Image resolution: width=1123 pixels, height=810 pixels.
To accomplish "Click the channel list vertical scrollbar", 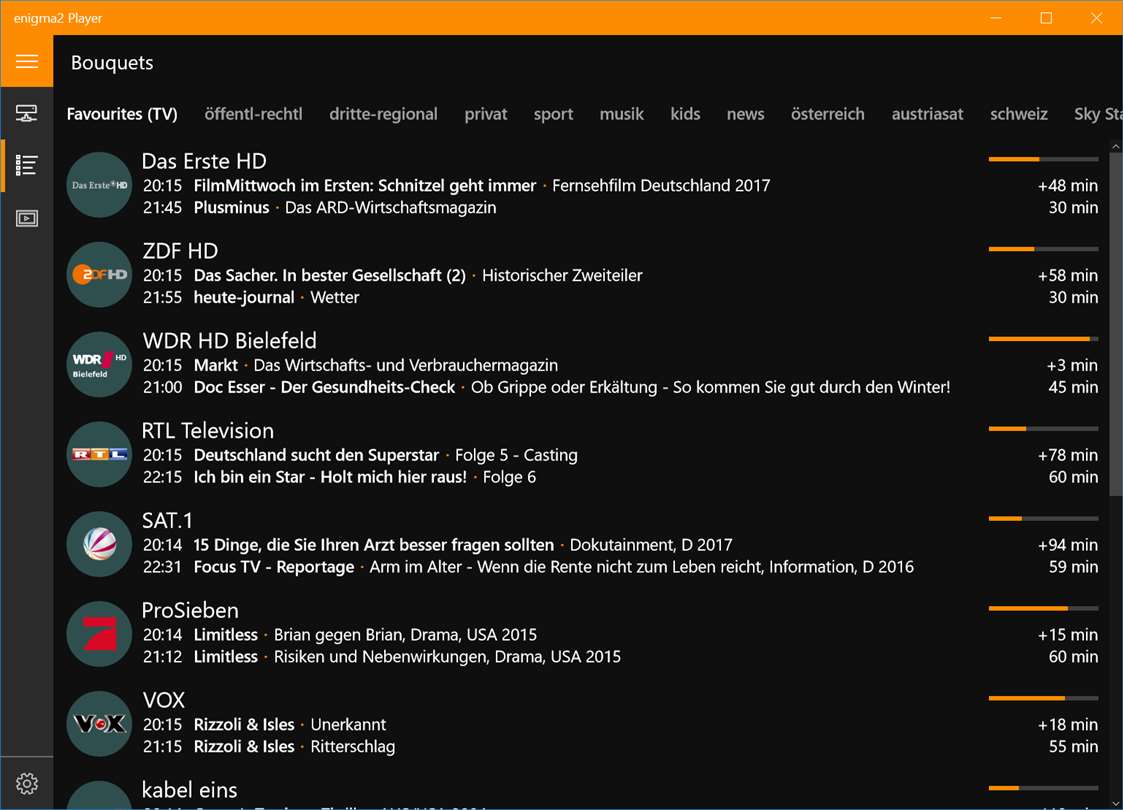I will [1115, 324].
